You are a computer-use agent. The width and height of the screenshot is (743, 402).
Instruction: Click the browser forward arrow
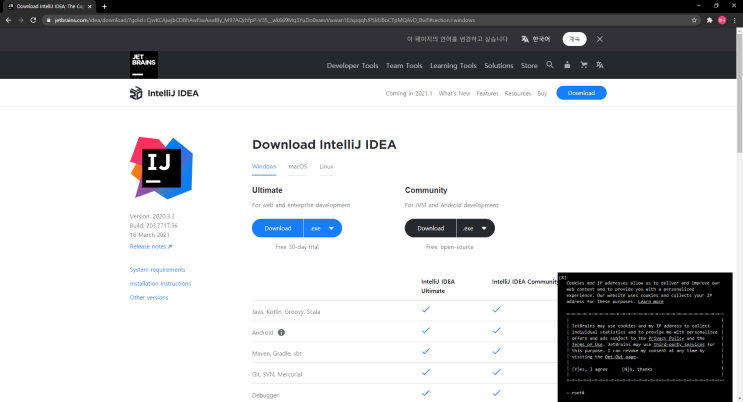tap(20, 20)
